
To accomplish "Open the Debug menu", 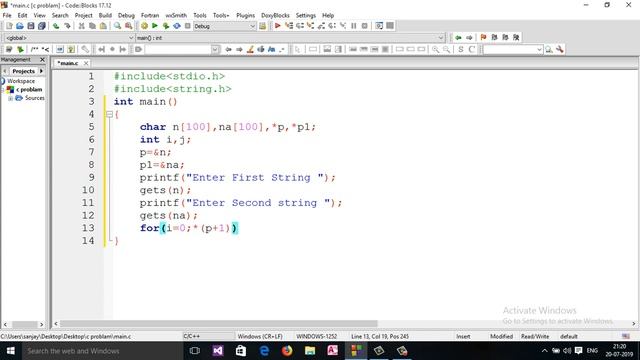I will (x=126, y=16).
